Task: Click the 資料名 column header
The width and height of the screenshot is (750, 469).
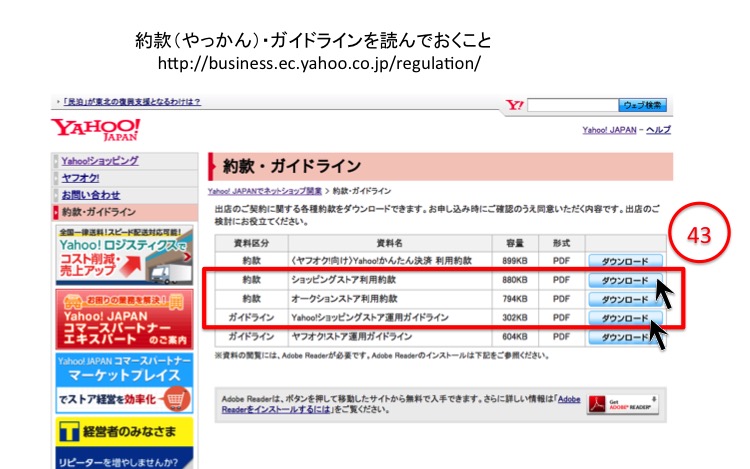Action: [389, 243]
